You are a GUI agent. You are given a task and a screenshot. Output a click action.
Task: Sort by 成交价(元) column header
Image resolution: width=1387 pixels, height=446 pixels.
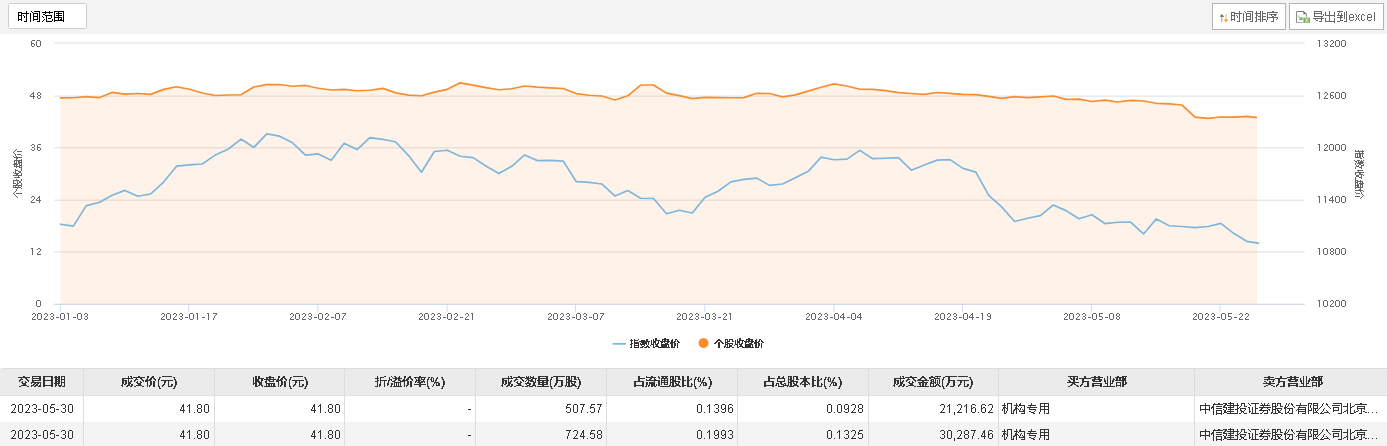pos(148,382)
